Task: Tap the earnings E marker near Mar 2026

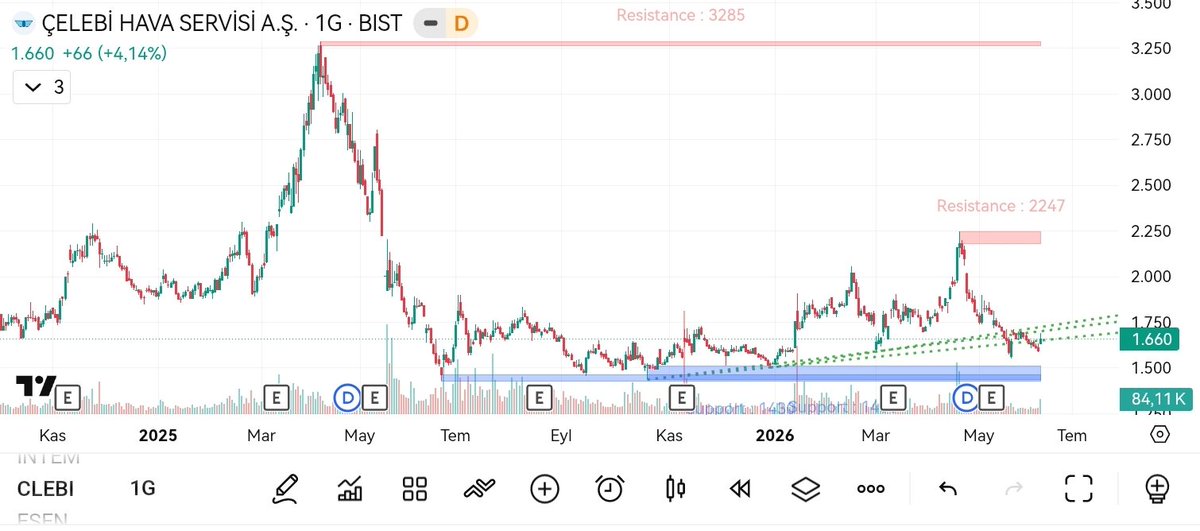Action: click(x=892, y=398)
